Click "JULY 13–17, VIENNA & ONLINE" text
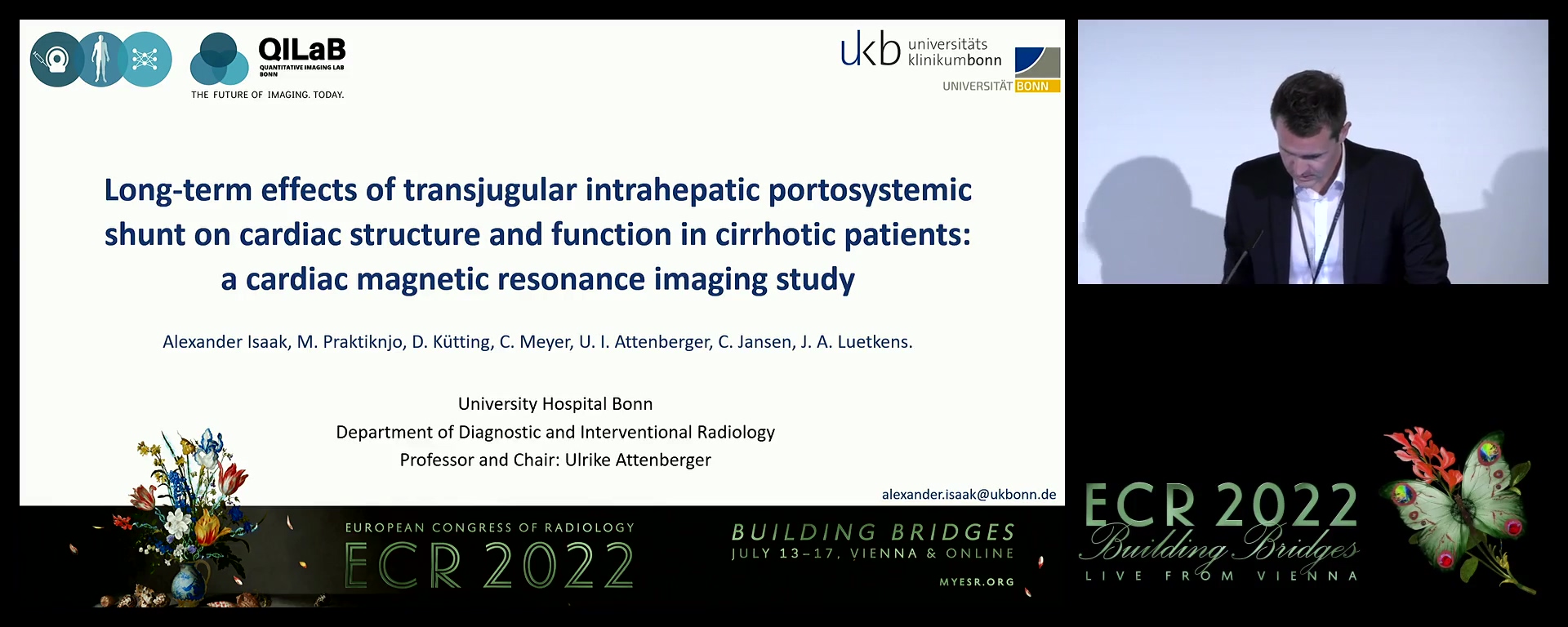The width and height of the screenshot is (1568, 627). point(873,554)
